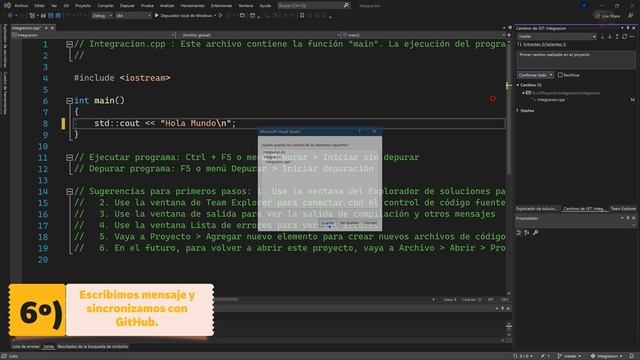640x360 pixels.
Task: Switch to Cambios de GIT tab
Action: click(584, 209)
